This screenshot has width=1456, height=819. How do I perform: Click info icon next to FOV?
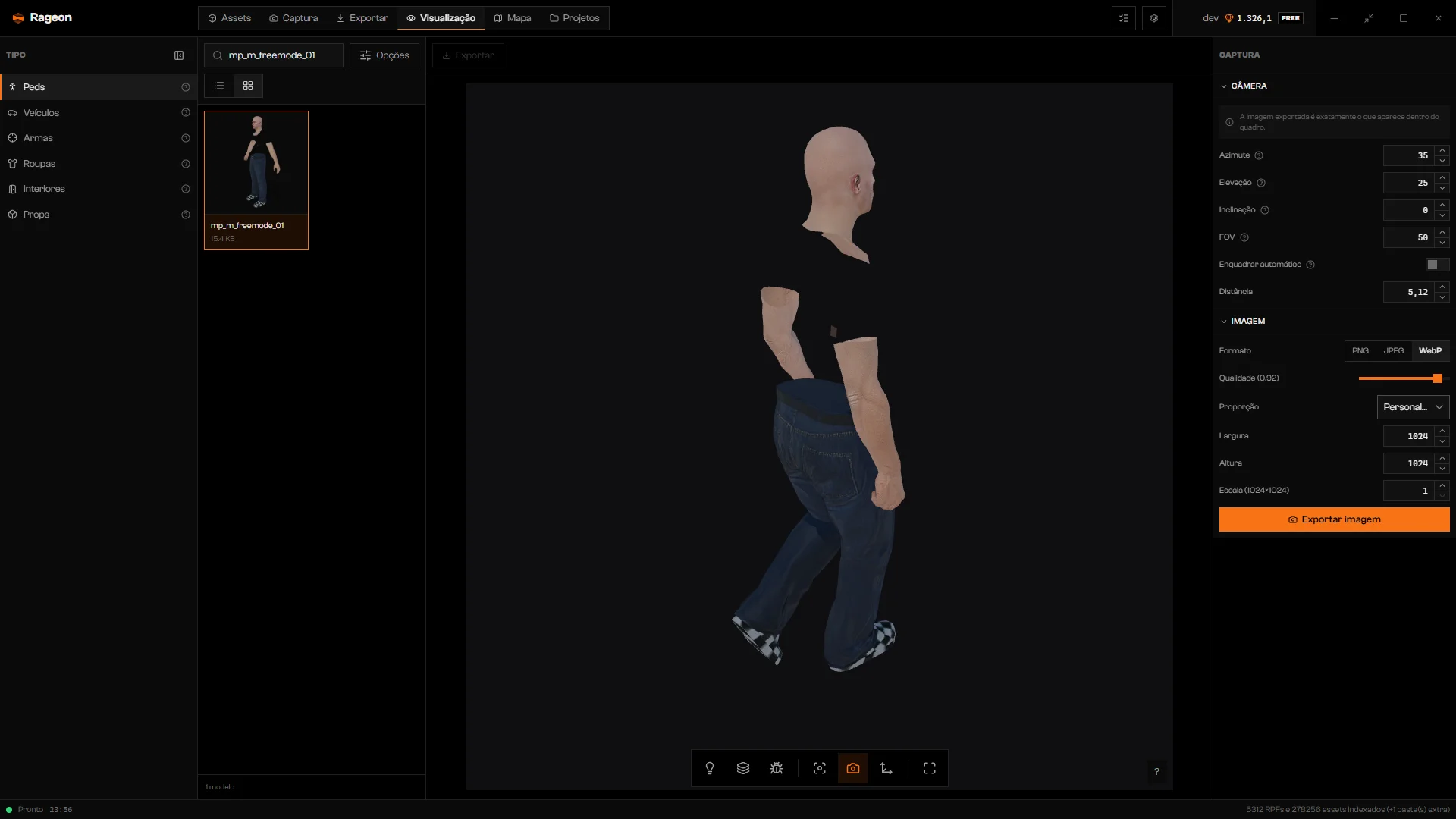pos(1244,237)
